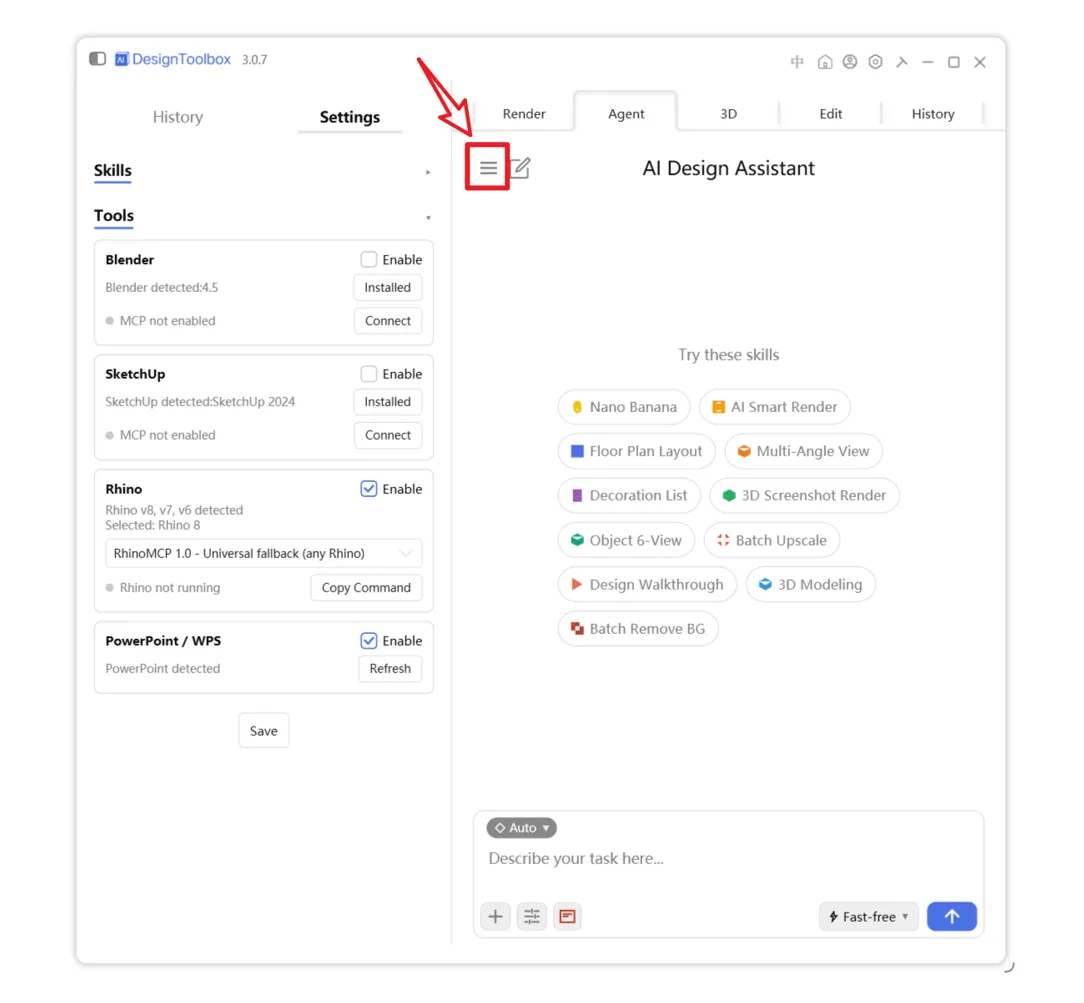This screenshot has height=1003, width=1084.
Task: Choose the 3D Modeling skill
Action: [x=810, y=585]
